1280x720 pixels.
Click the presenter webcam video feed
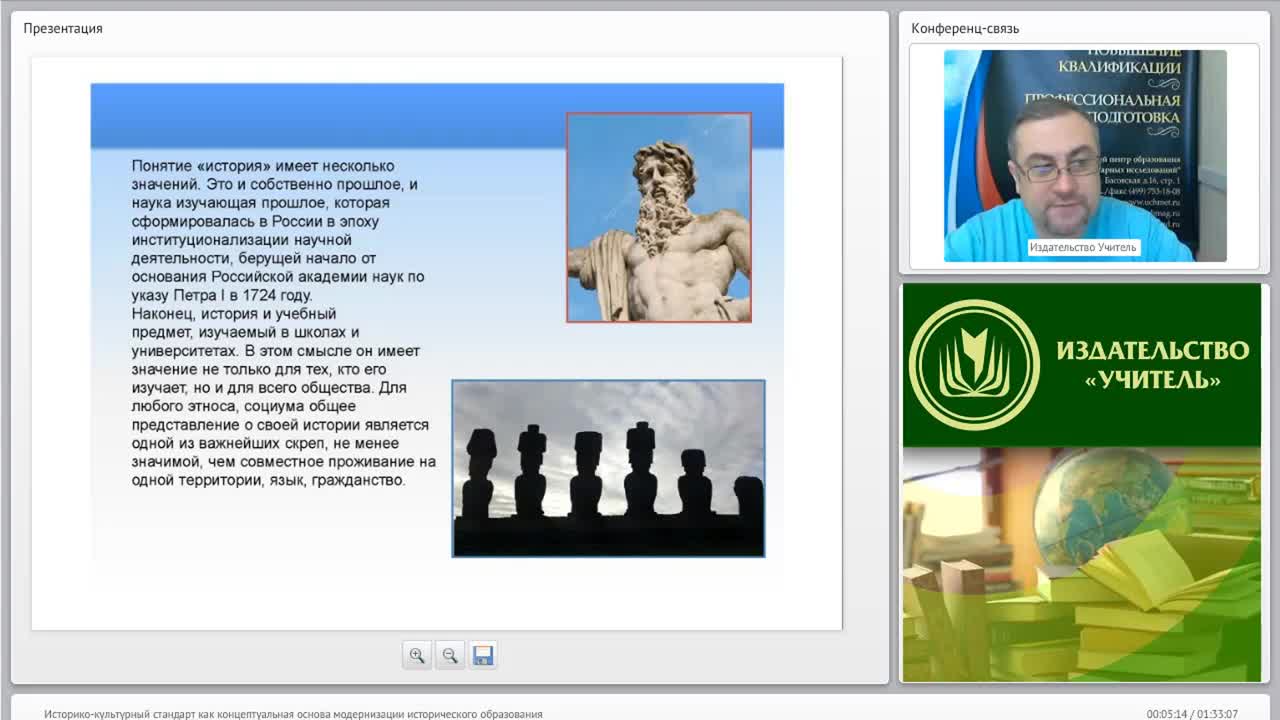(1085, 156)
